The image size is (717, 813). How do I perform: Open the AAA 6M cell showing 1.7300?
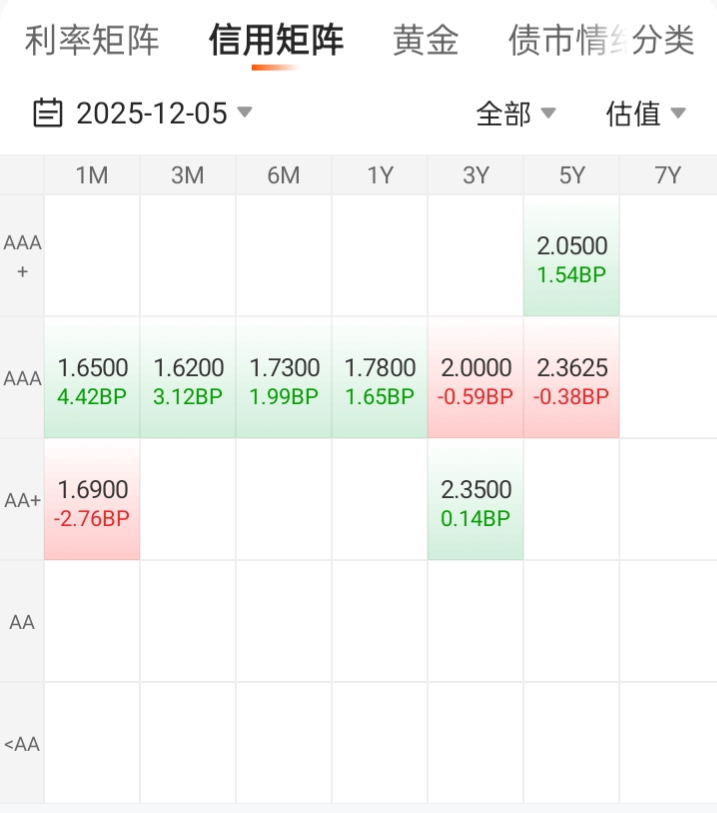coord(284,379)
